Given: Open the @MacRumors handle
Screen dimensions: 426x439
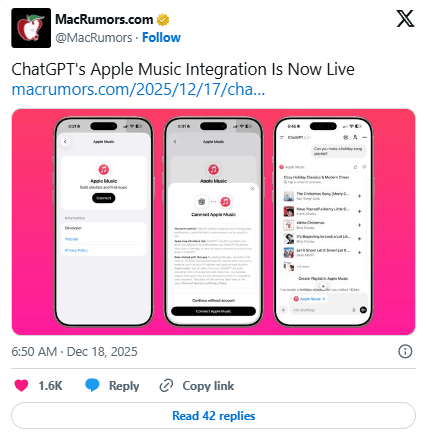Looking at the screenshot, I should tap(94, 38).
